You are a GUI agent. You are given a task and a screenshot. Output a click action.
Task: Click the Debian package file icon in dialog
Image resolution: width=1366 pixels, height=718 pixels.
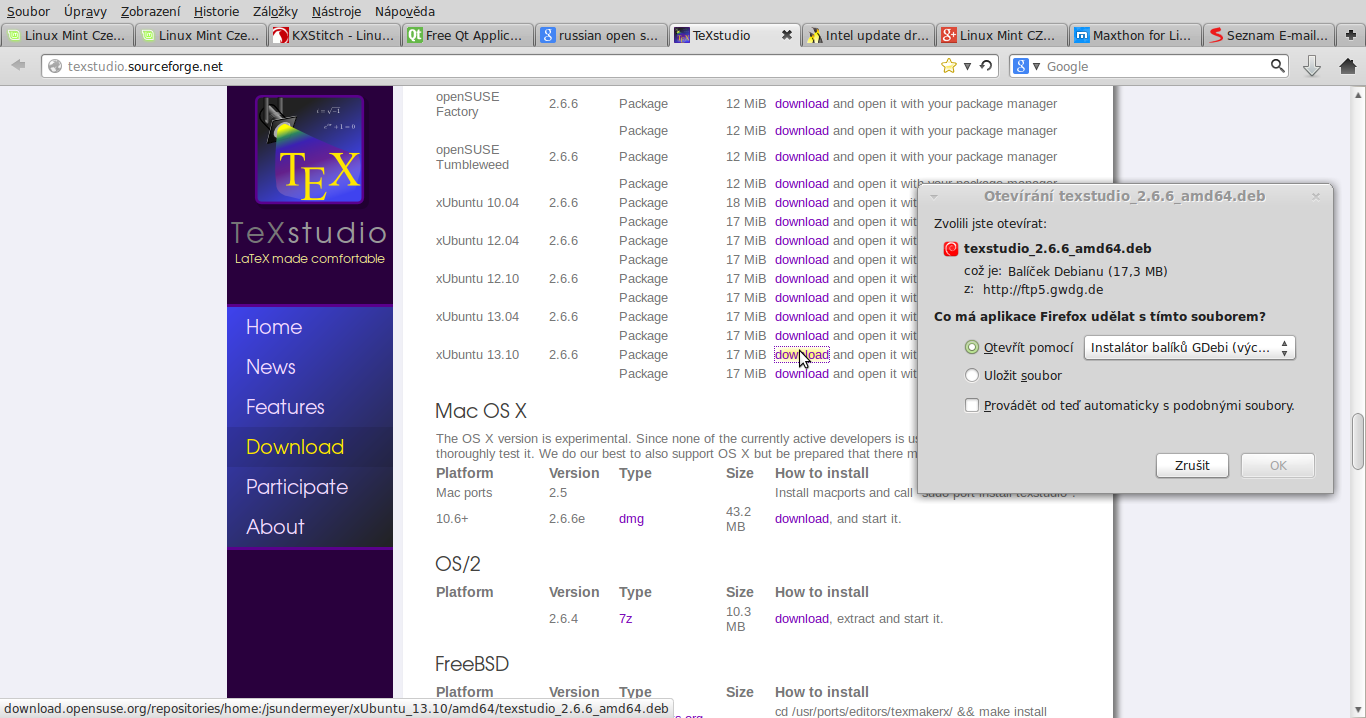(951, 248)
